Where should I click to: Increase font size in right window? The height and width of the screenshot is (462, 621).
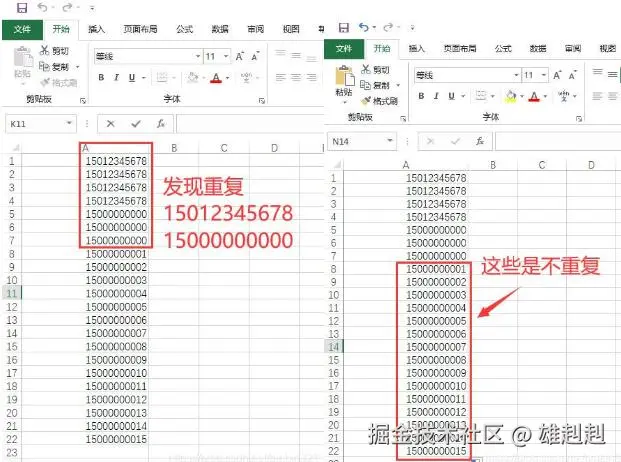click(x=557, y=75)
